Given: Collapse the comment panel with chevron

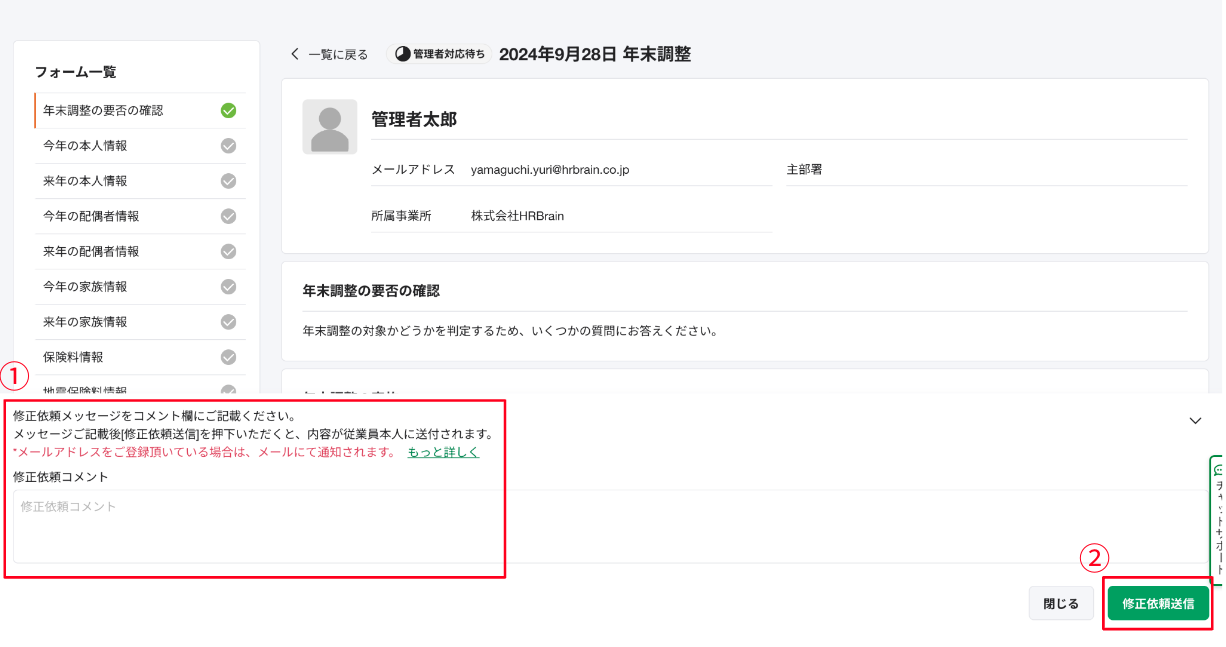Looking at the screenshot, I should 1195,421.
